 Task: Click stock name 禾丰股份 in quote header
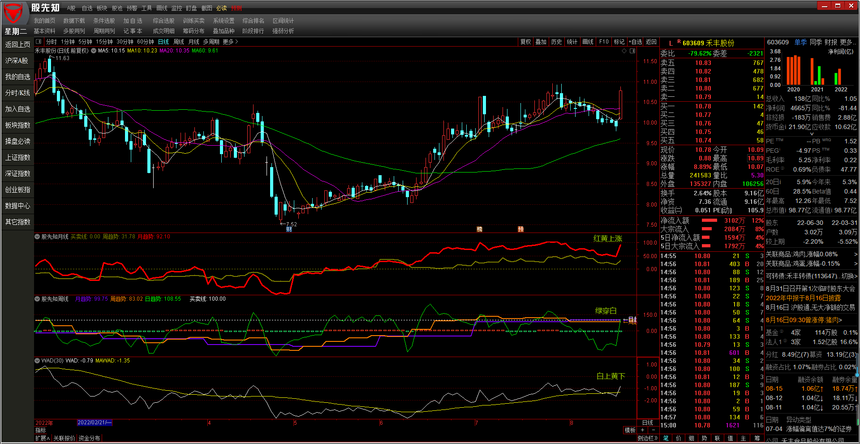(720, 43)
